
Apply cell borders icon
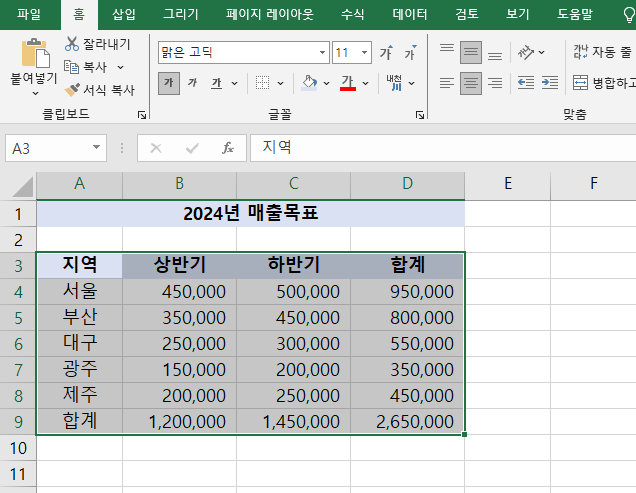click(262, 83)
